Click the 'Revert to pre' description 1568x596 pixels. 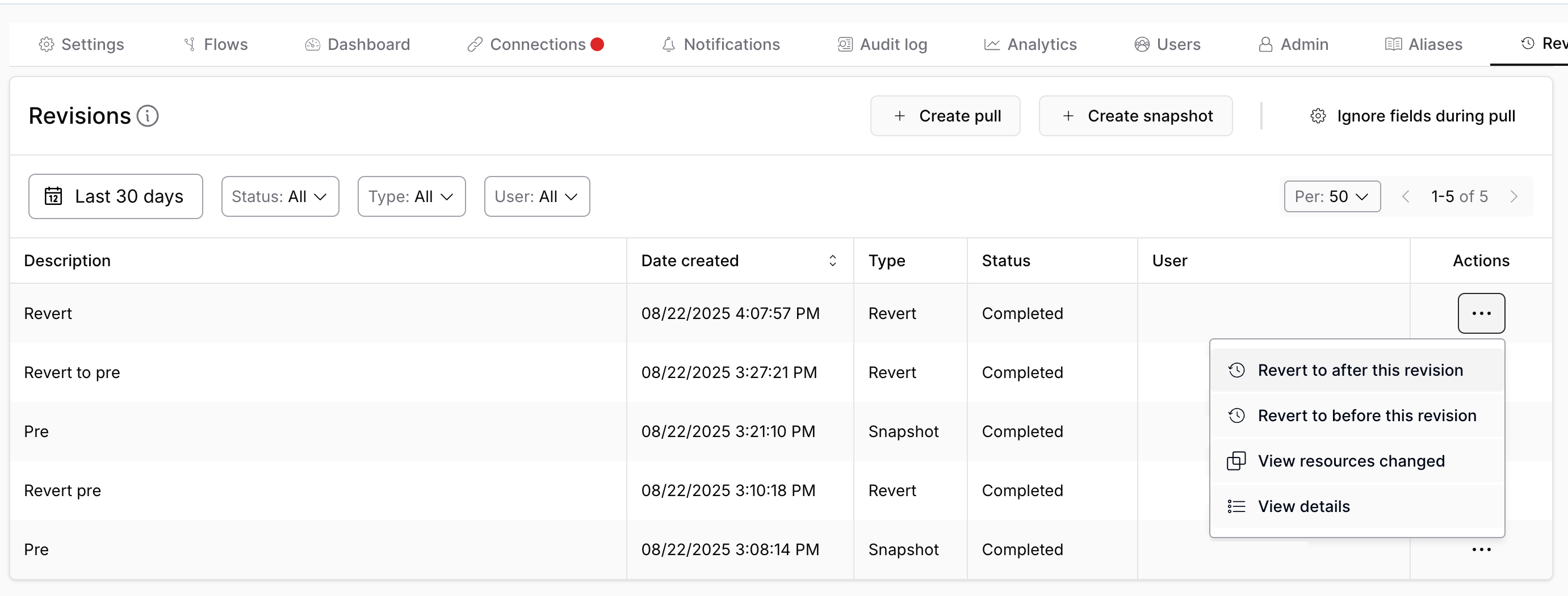click(x=72, y=372)
